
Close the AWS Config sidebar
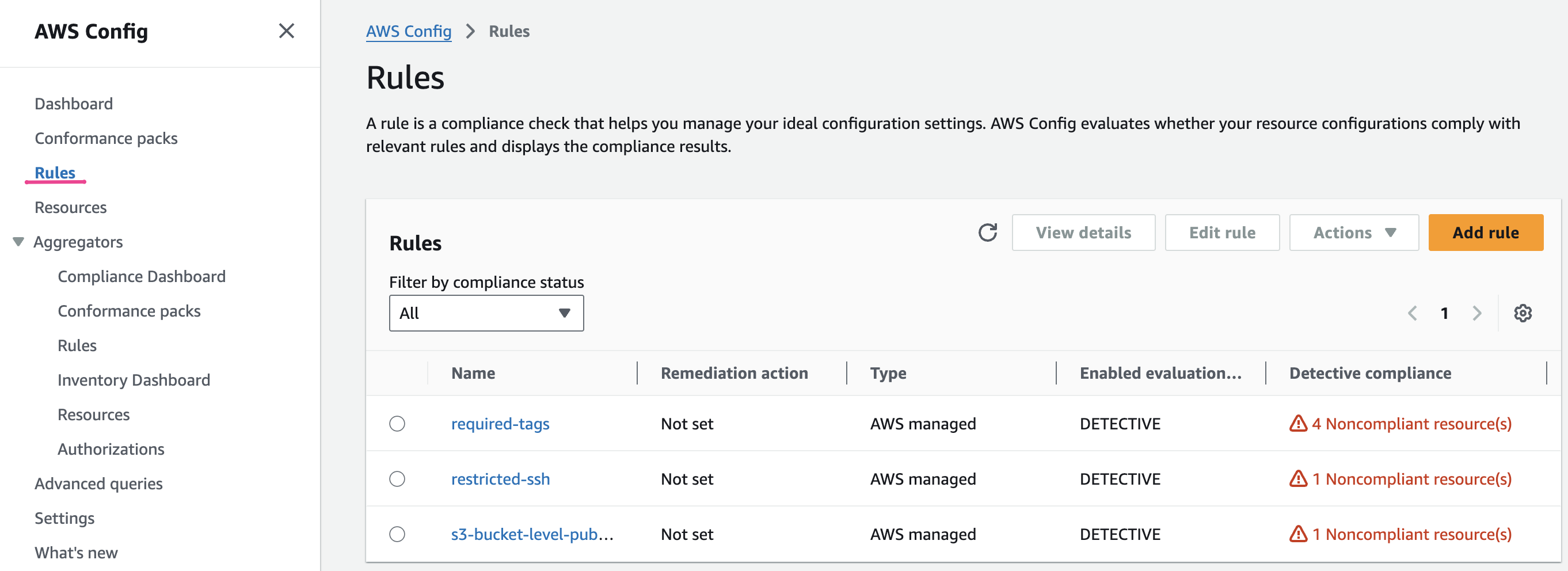tap(286, 31)
